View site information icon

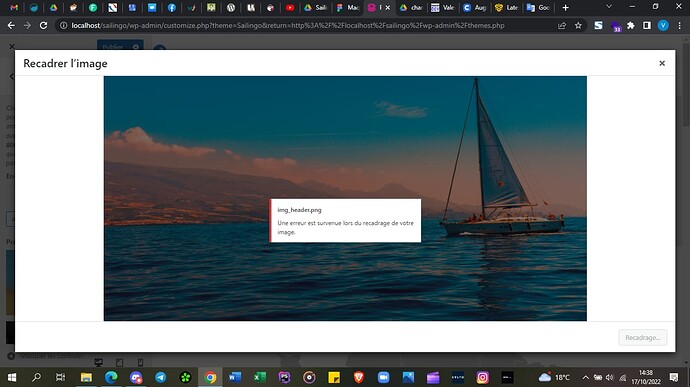63,26
